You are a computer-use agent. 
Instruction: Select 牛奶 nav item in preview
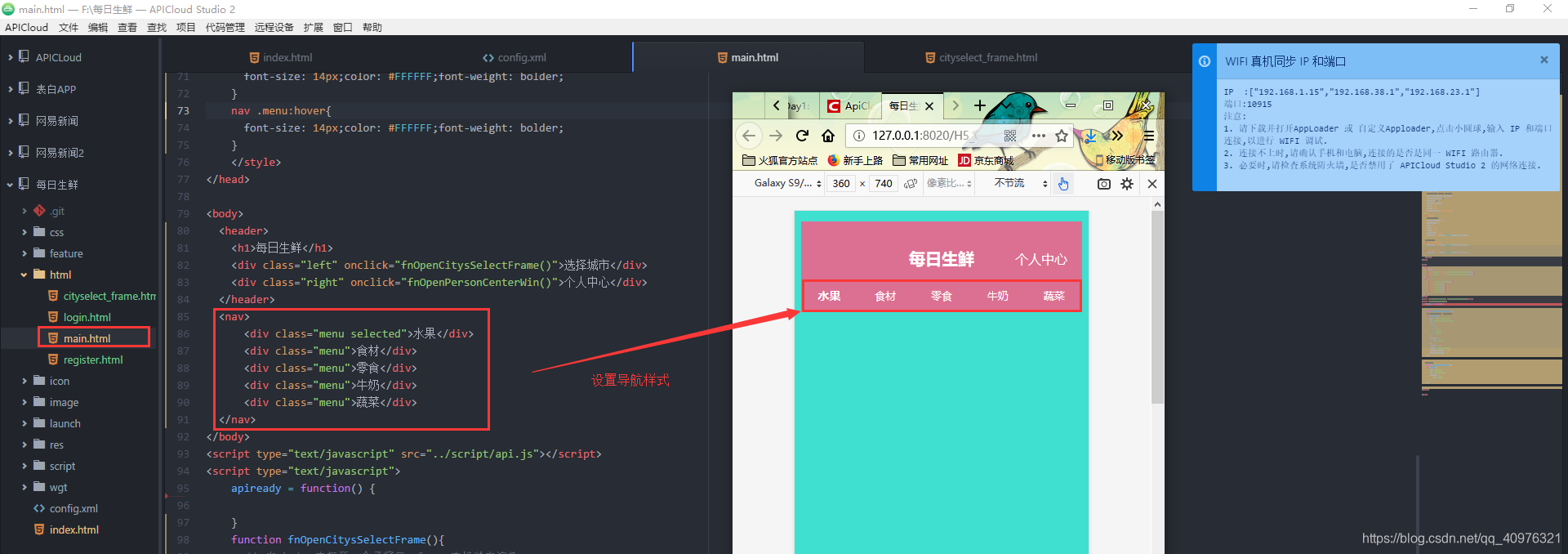tap(997, 296)
